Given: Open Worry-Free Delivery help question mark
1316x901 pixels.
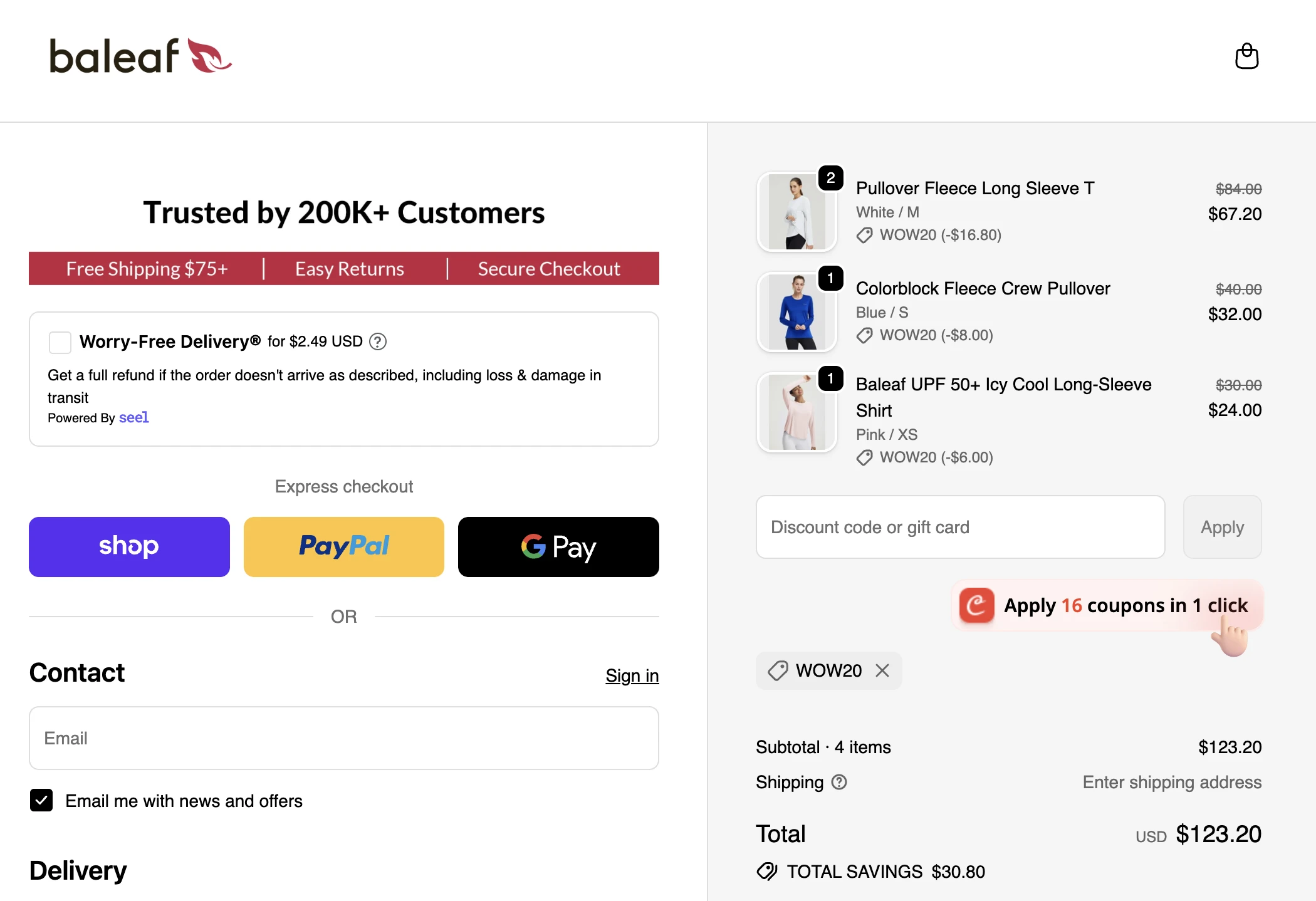Looking at the screenshot, I should (378, 341).
